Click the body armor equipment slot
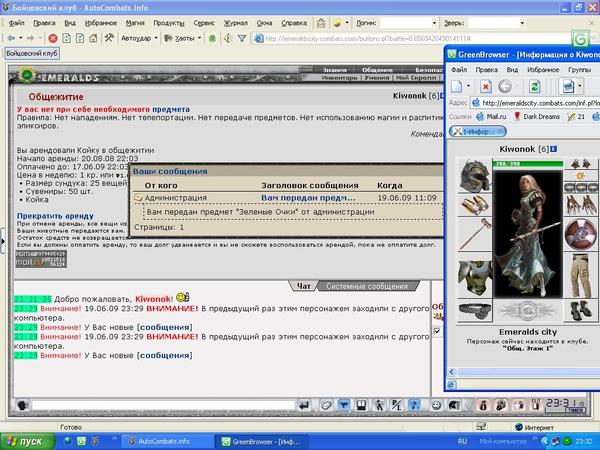Image resolution: width=600 pixels, height=450 pixels. click(x=474, y=277)
